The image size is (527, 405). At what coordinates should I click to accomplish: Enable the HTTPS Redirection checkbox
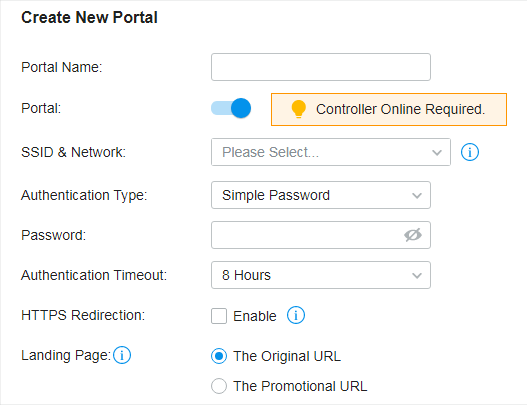(x=219, y=316)
